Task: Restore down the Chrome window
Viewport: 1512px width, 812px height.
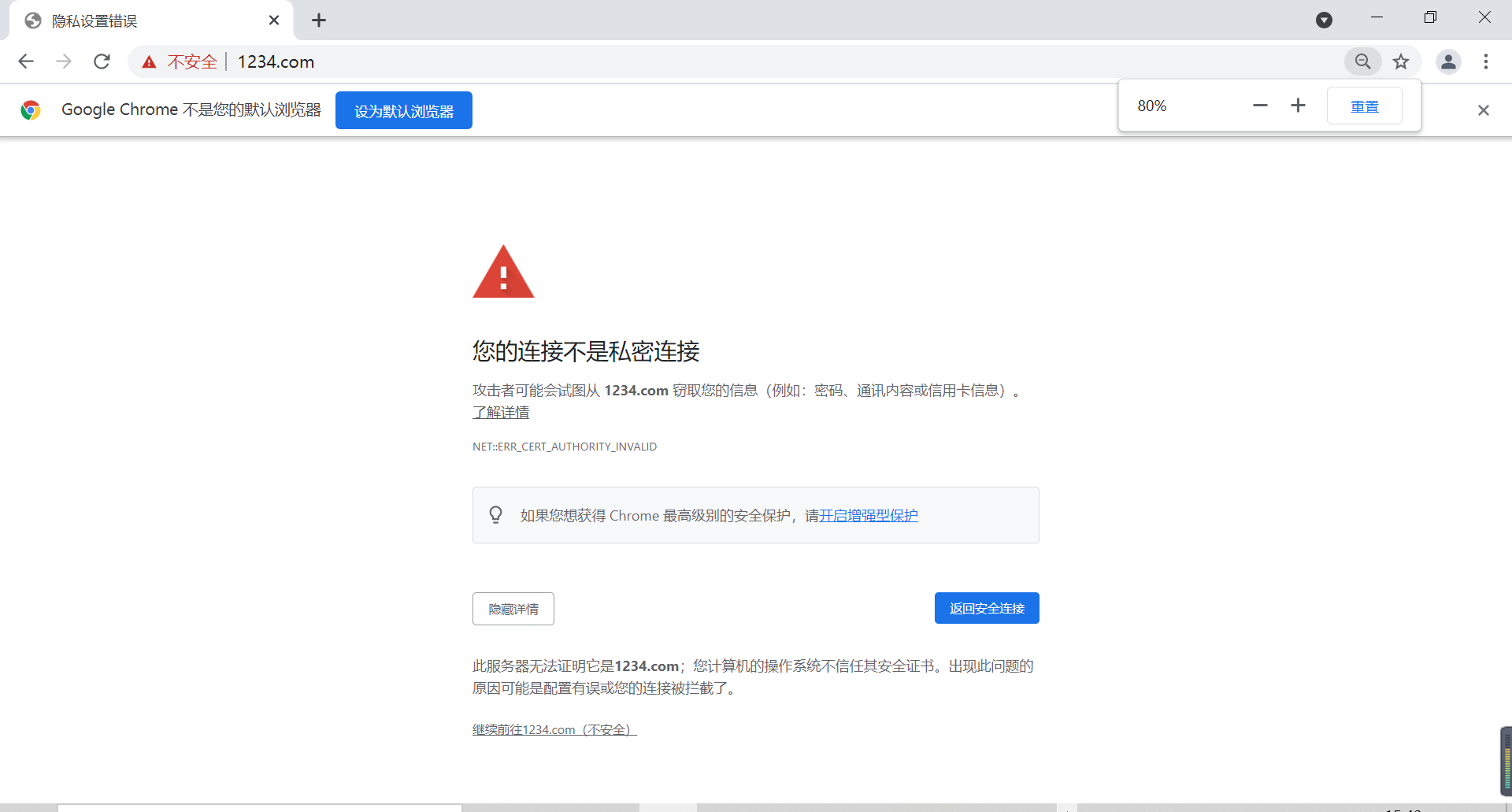Action: coord(1430,17)
